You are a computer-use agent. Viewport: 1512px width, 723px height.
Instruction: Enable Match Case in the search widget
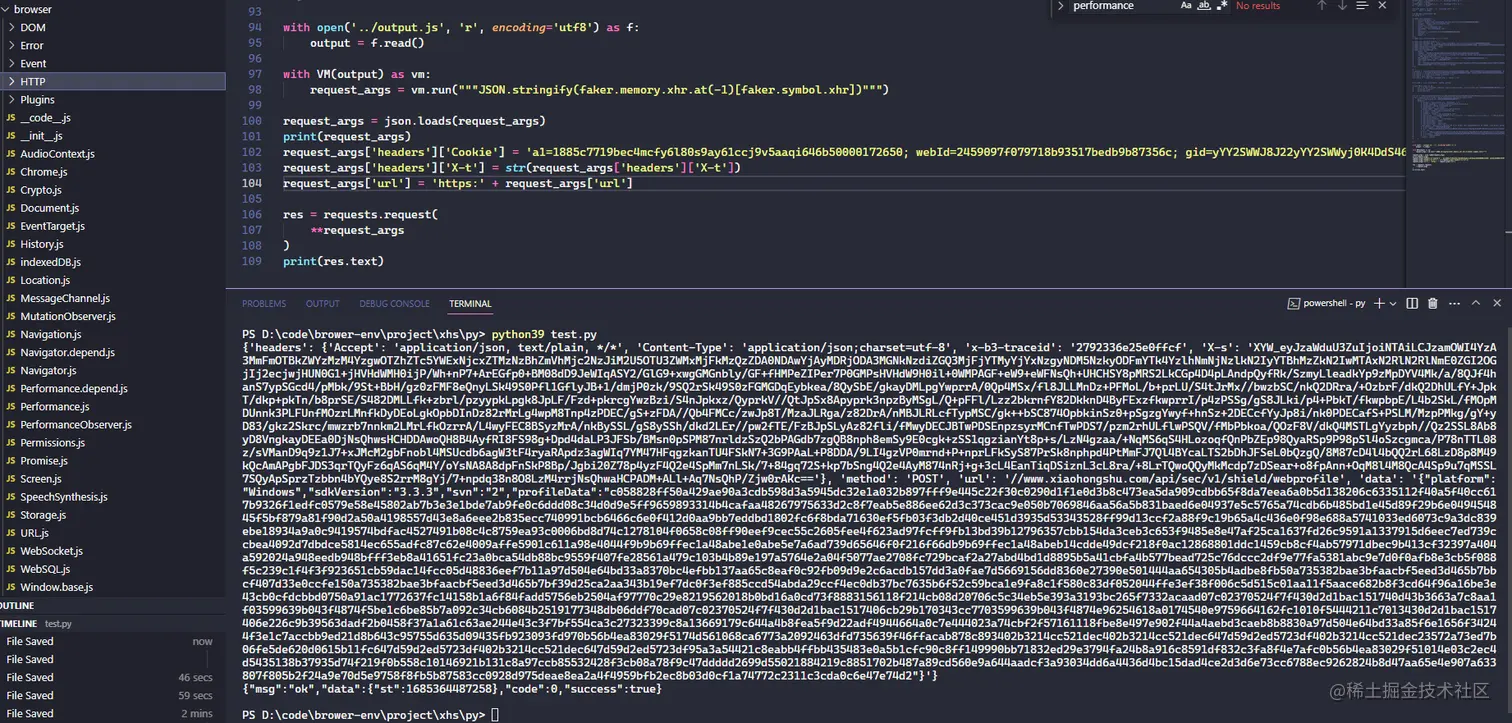(1185, 6)
